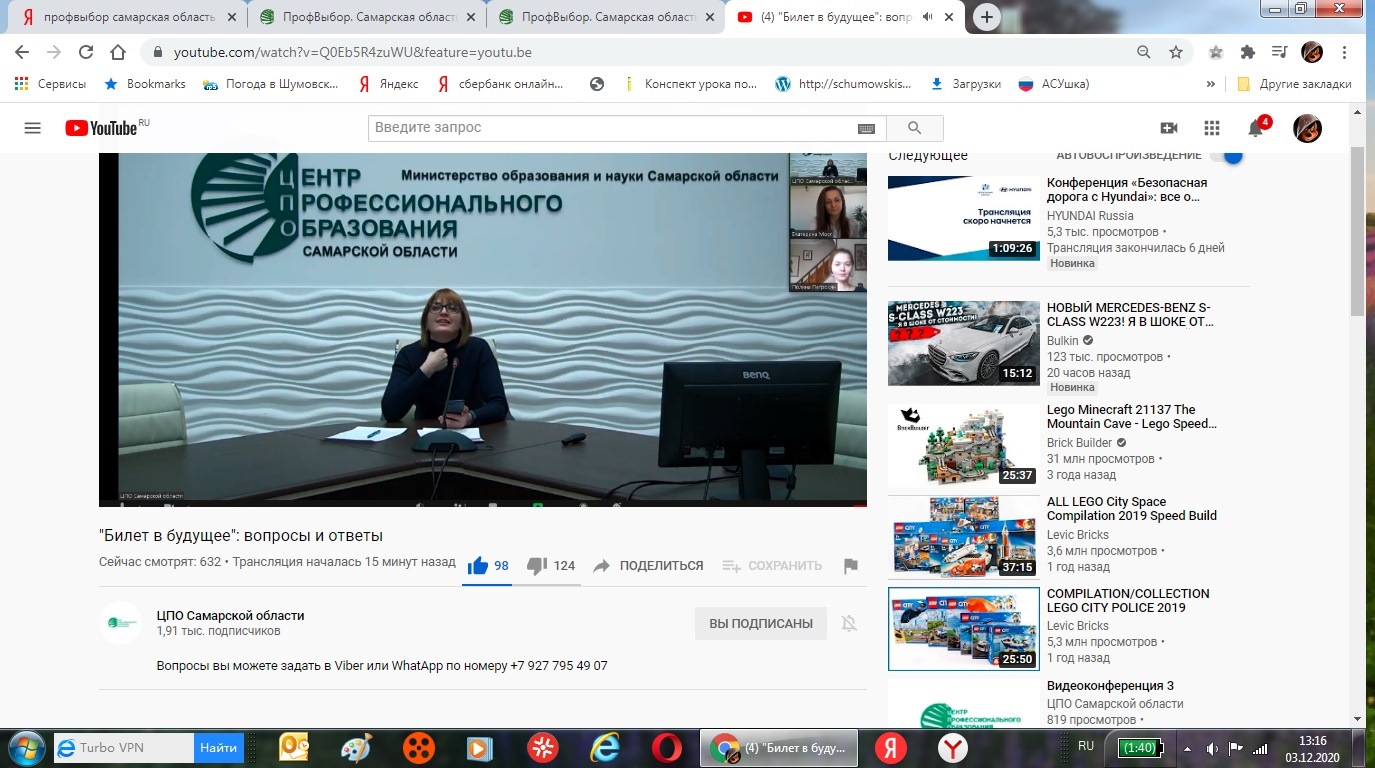Open the Другие закладки folder
This screenshot has height=768, width=1375.
tap(1294, 84)
